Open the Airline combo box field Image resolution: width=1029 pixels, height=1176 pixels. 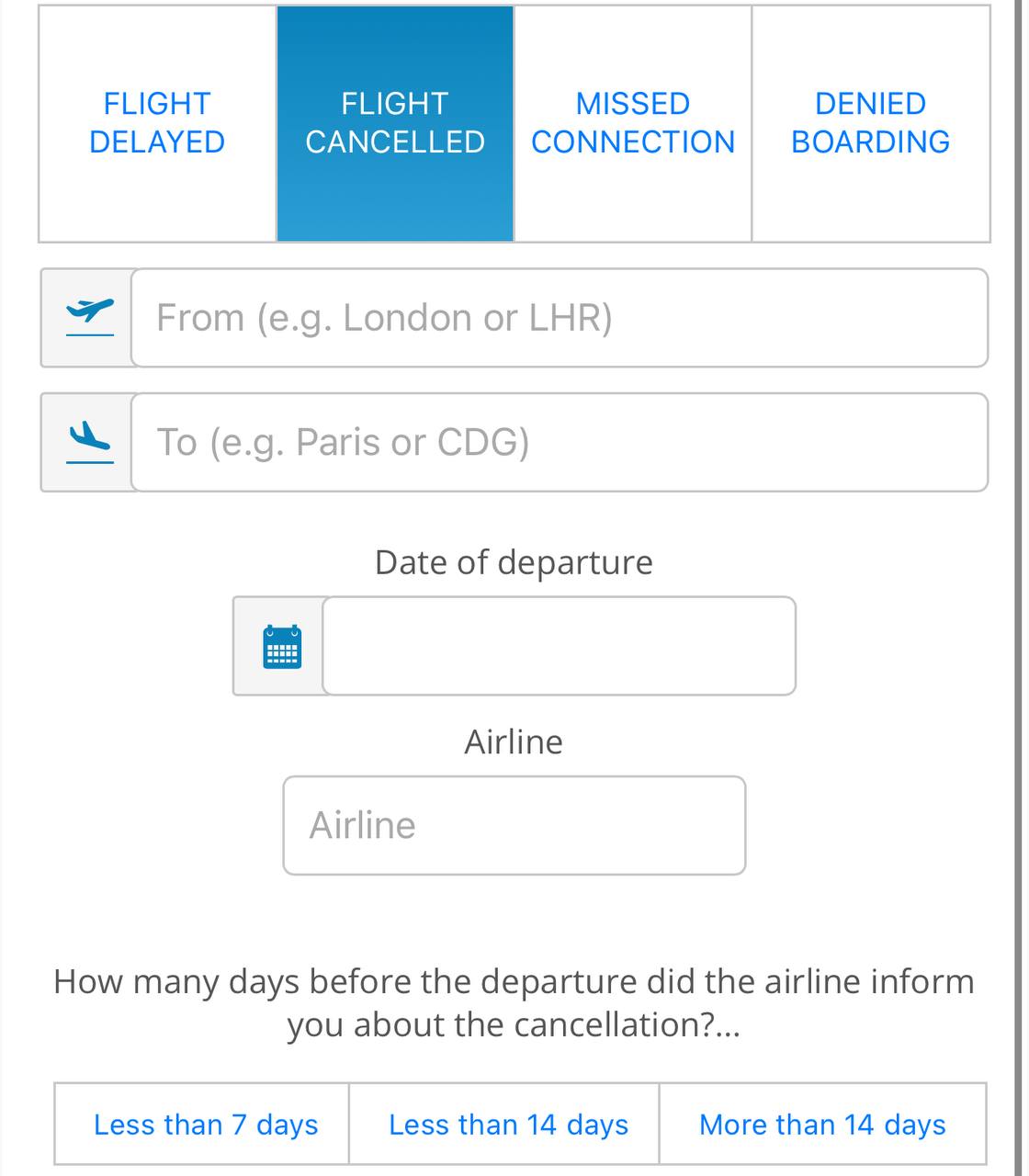[514, 826]
